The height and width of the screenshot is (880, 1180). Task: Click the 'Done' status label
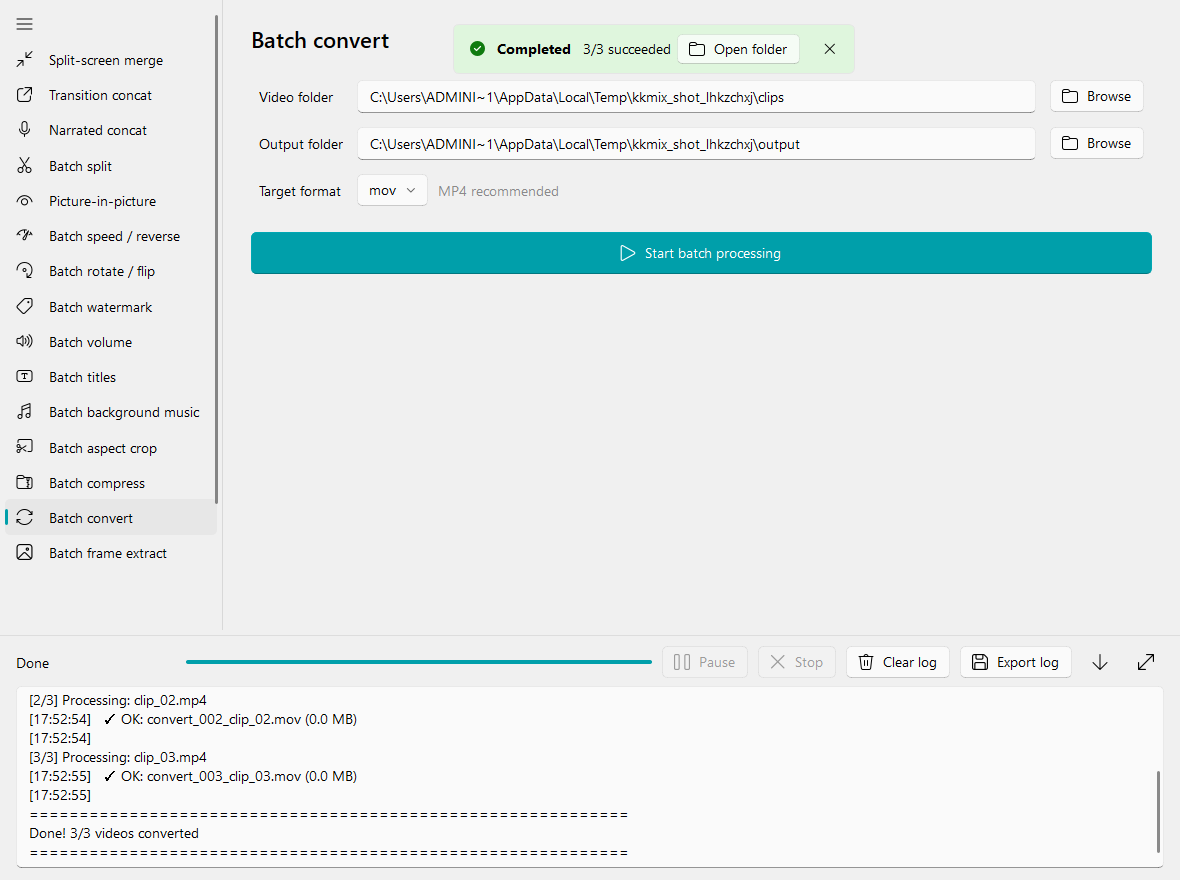(x=32, y=663)
